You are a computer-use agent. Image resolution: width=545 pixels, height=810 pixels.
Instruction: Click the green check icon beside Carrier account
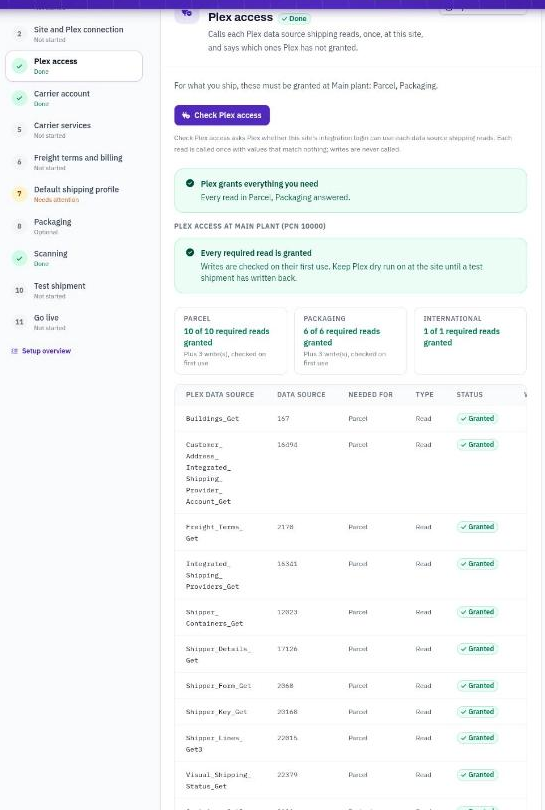click(20, 98)
